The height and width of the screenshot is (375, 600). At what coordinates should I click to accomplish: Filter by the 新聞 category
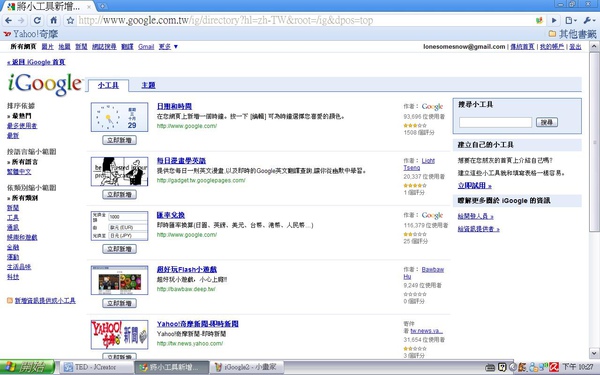point(13,208)
